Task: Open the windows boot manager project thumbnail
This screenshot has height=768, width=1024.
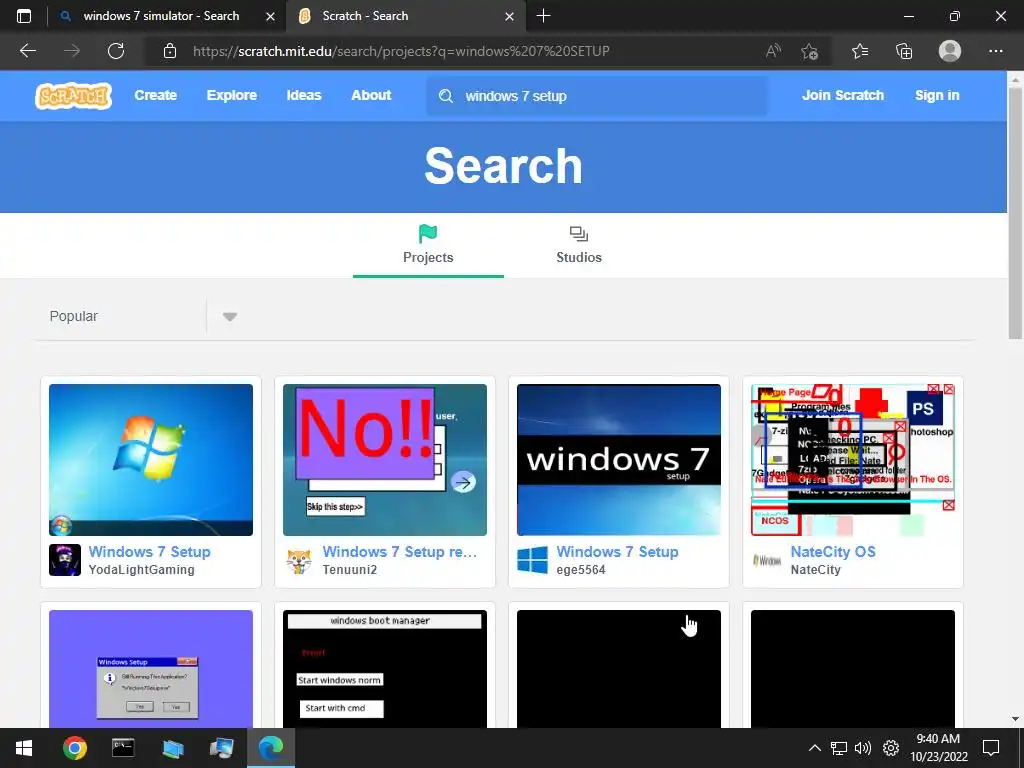Action: click(x=385, y=669)
